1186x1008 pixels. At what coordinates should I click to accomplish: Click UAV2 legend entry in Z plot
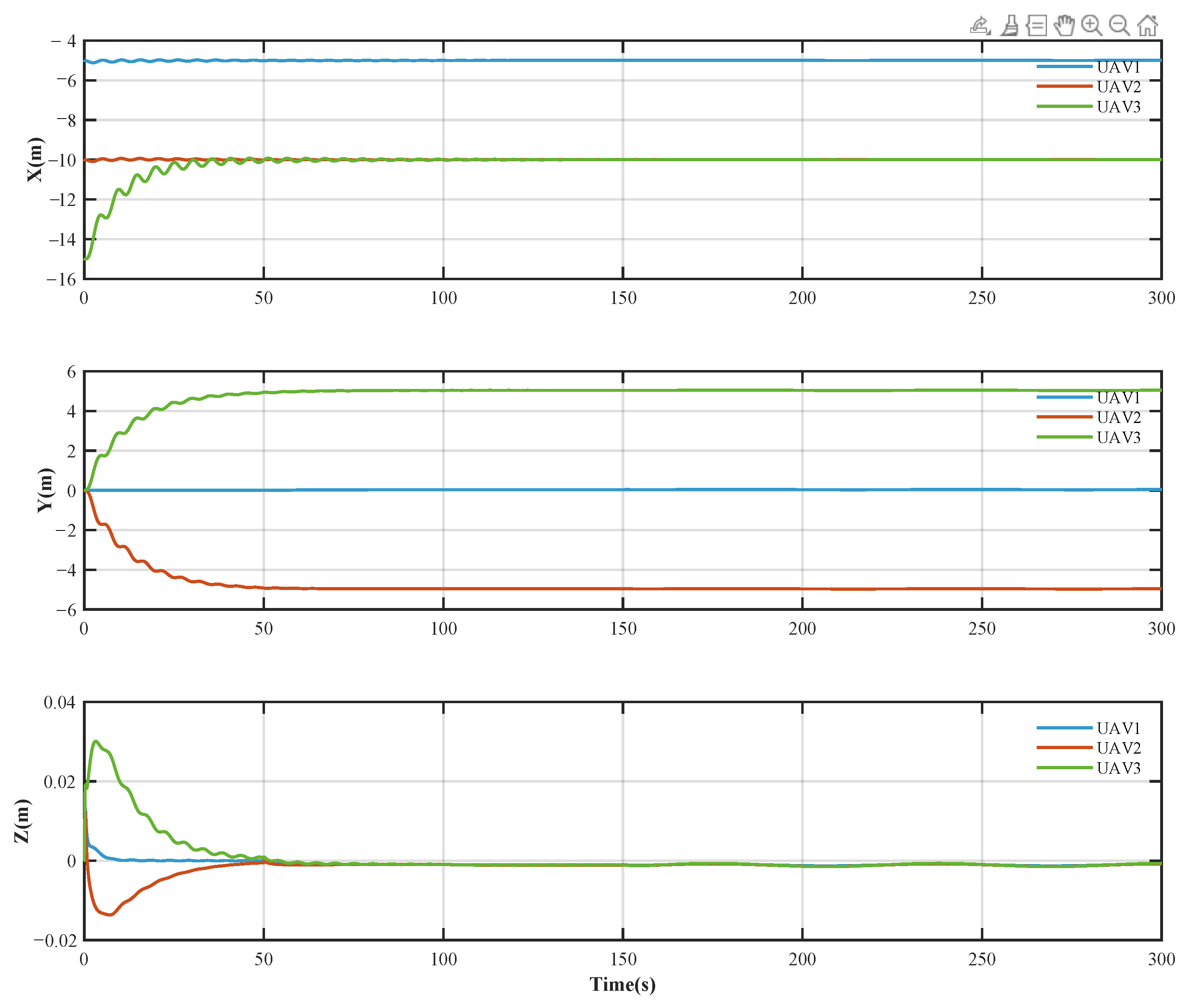[1117, 747]
